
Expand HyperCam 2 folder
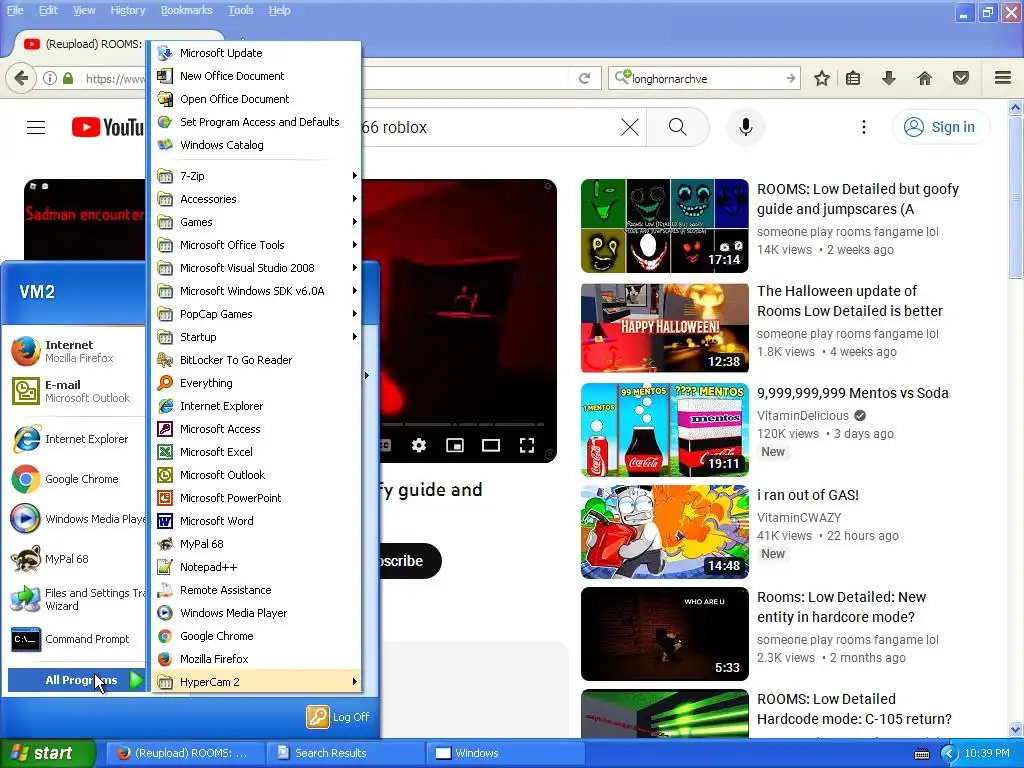[x=256, y=682]
